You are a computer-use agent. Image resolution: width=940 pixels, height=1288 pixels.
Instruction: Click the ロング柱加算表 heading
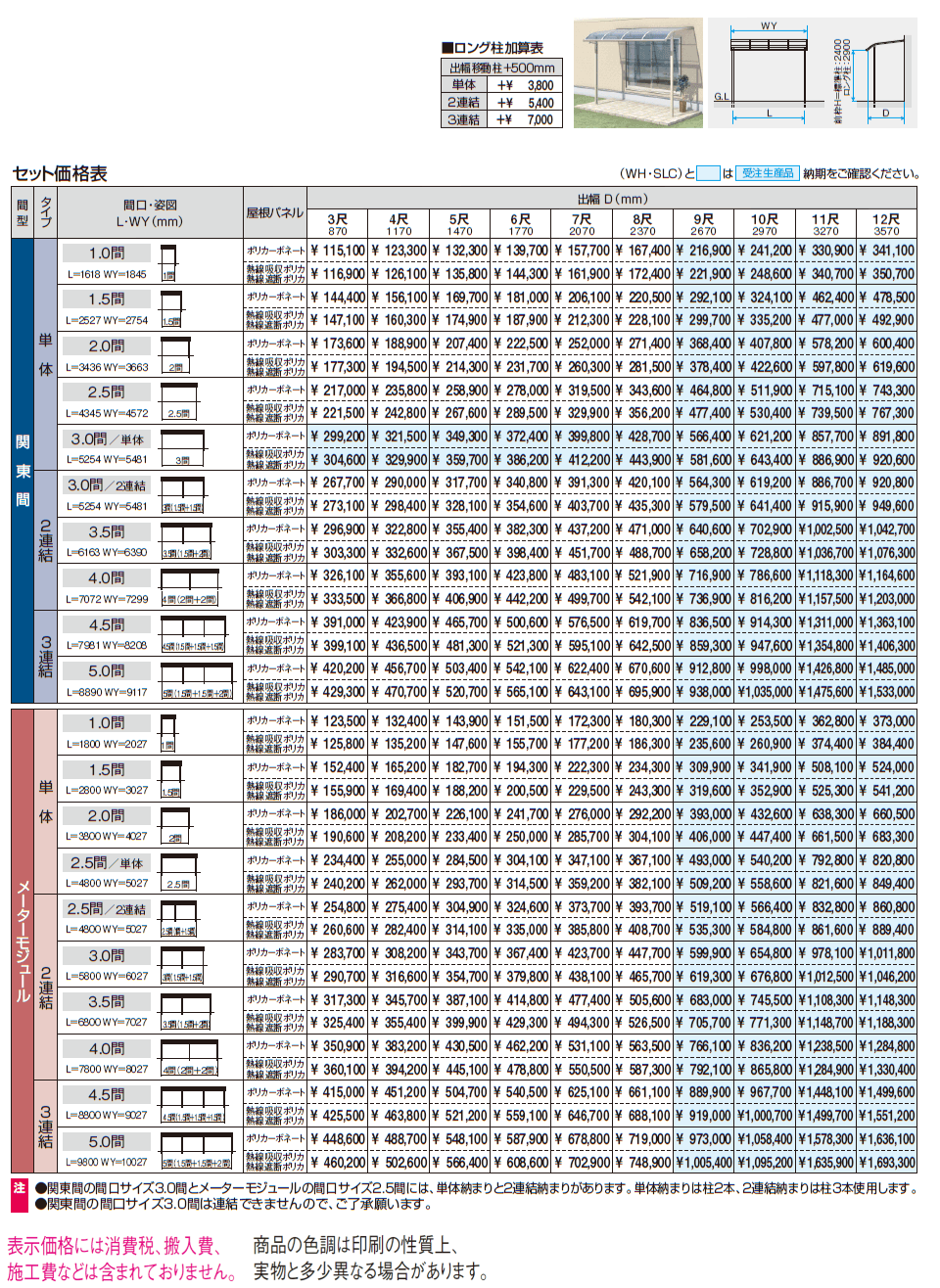tap(492, 47)
